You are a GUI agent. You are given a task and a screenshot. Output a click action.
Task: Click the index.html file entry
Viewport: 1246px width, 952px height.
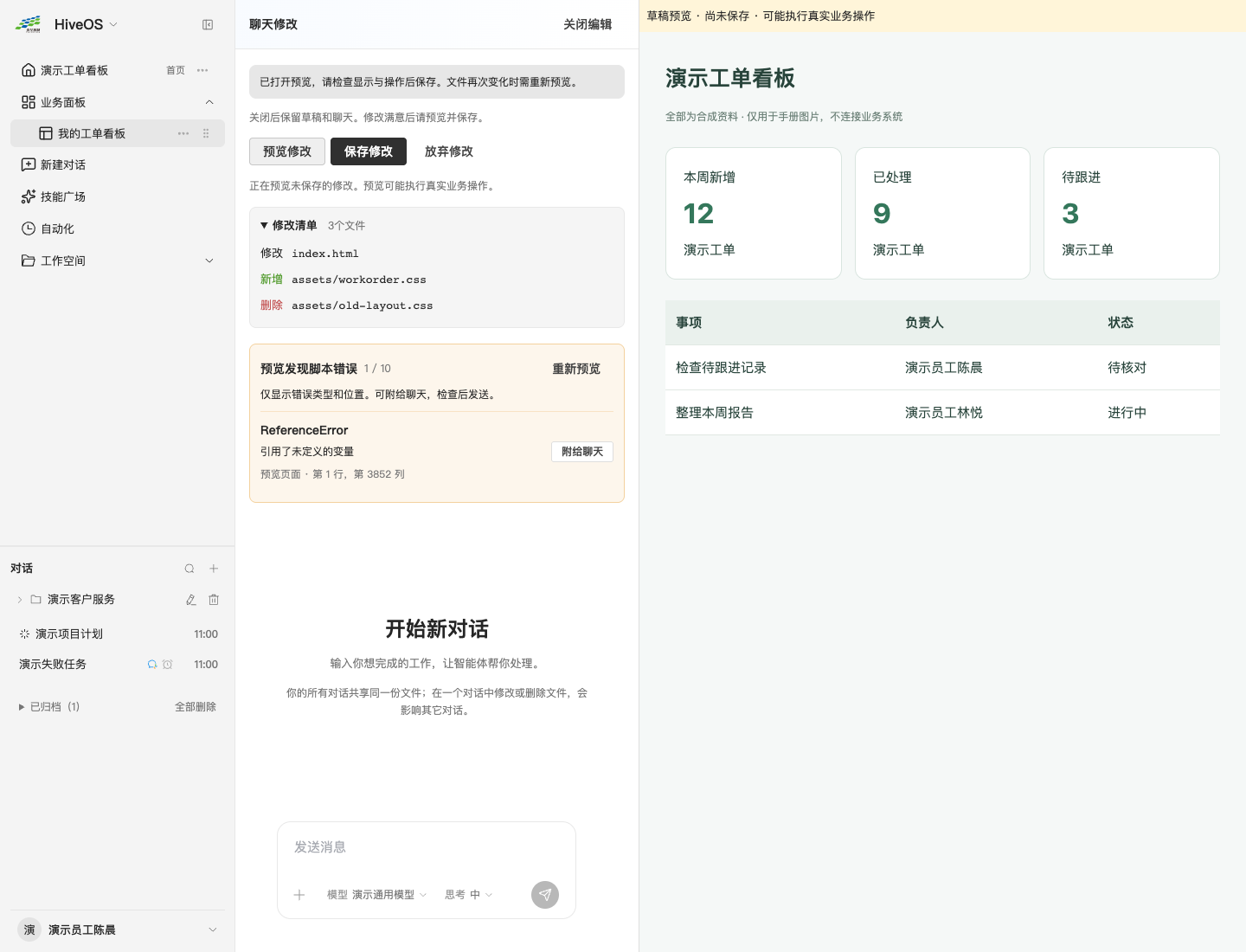coord(325,254)
